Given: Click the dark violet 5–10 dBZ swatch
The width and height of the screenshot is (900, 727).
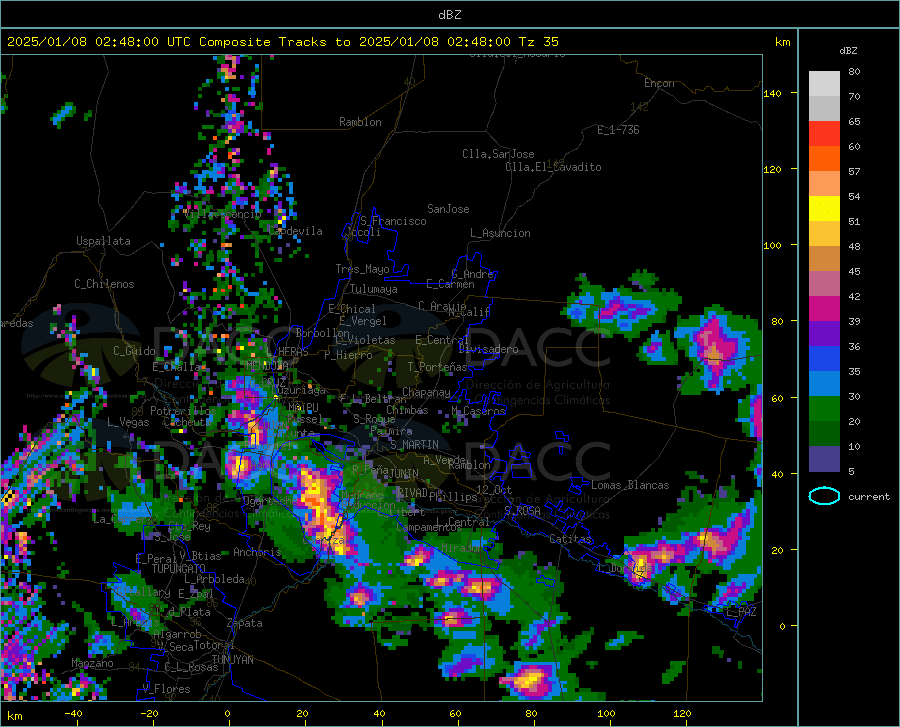Looking at the screenshot, I should coord(824,459).
